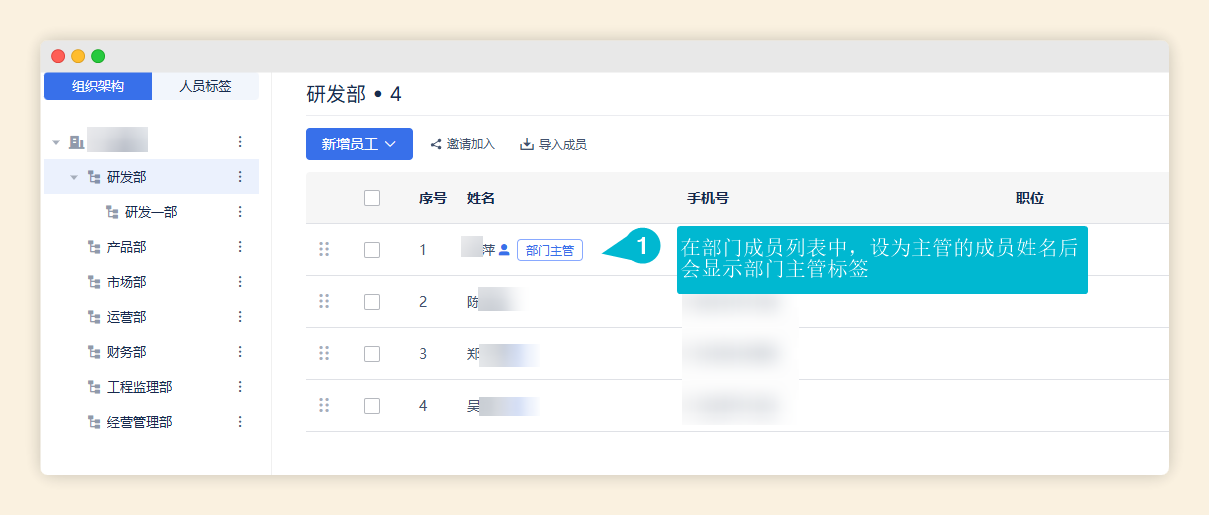
Task: Switch to the 组织架构 tab
Action: tap(98, 86)
